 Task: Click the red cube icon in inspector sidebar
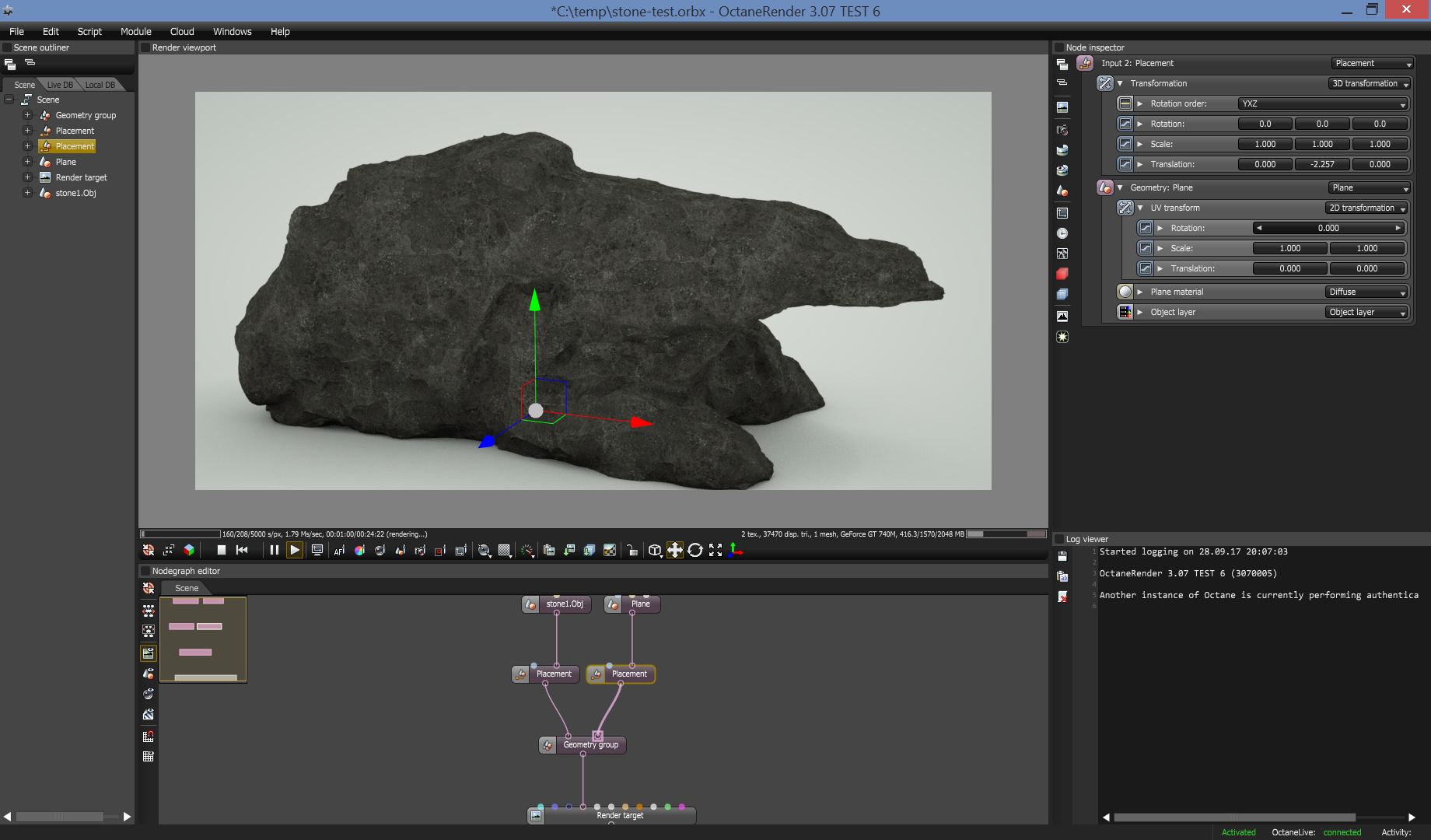(1062, 274)
